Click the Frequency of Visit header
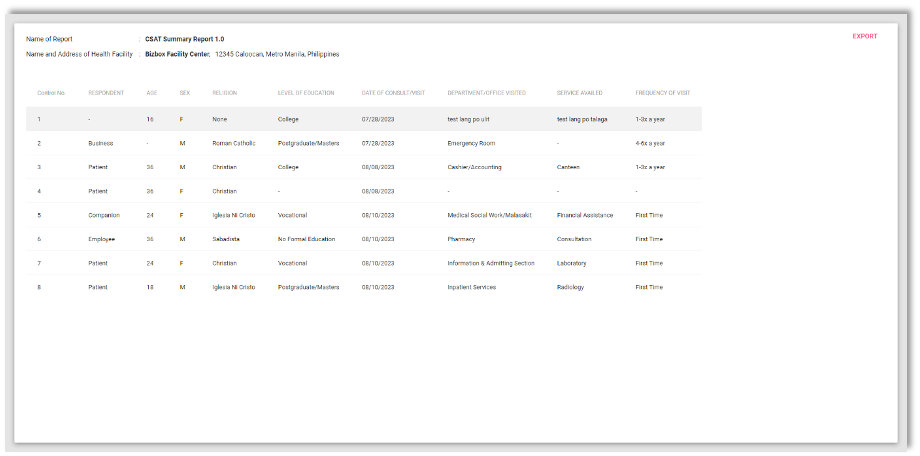Viewport: 920px width, 456px height. (x=662, y=93)
